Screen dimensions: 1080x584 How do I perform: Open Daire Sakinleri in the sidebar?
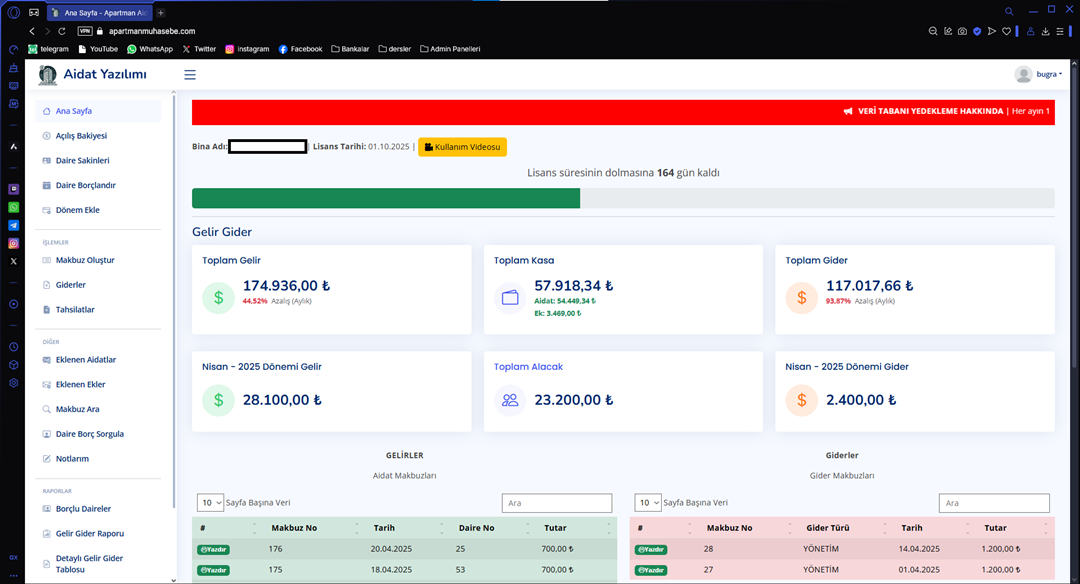tap(82, 160)
